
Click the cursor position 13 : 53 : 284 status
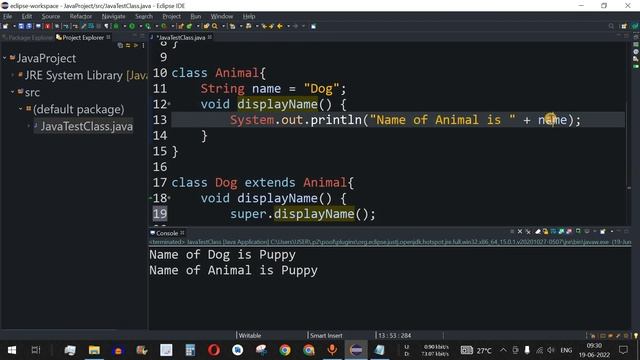pyautogui.click(x=394, y=336)
